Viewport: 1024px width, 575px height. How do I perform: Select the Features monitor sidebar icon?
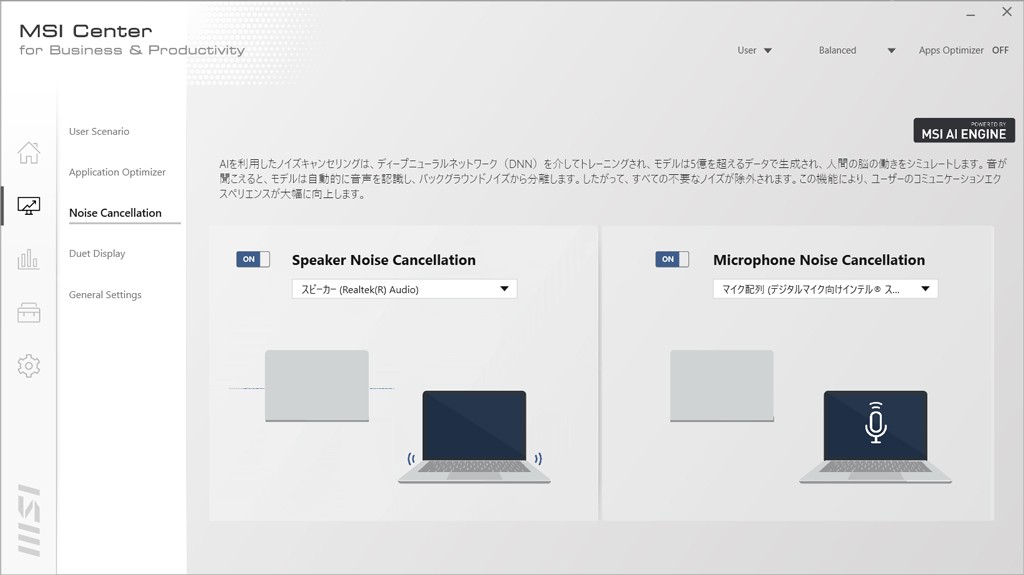coord(29,206)
